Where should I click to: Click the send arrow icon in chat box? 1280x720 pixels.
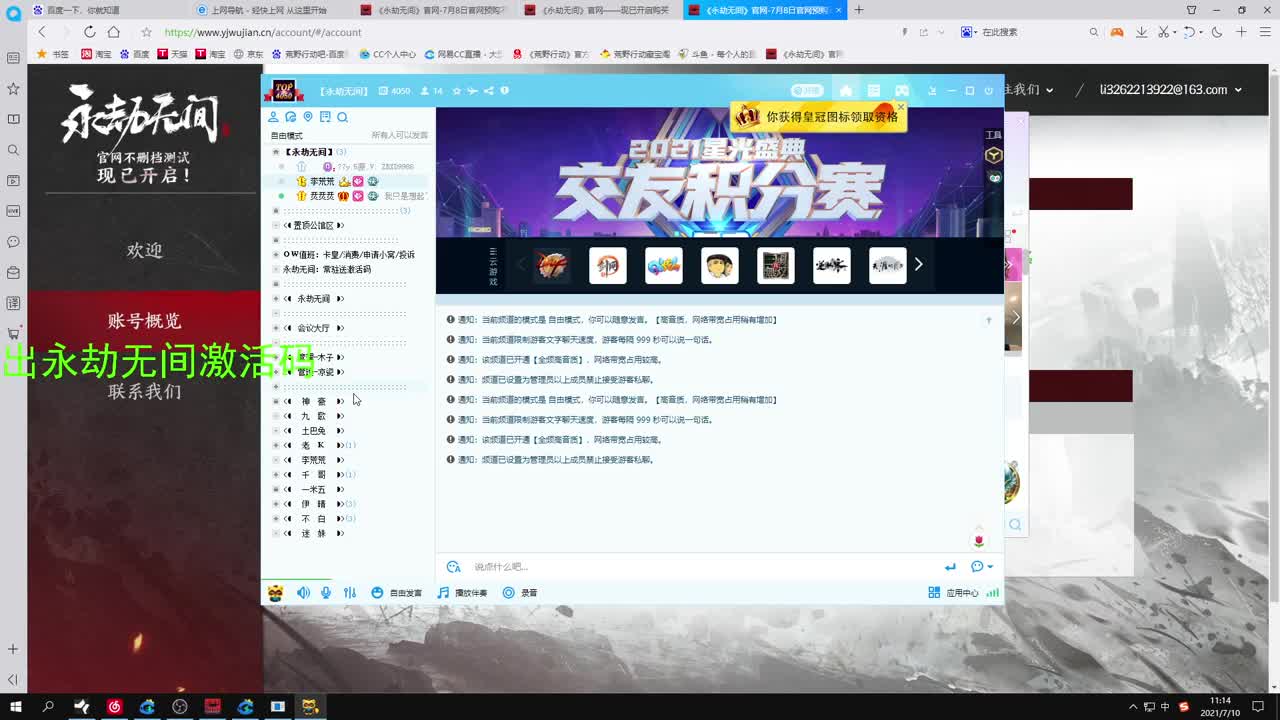click(x=950, y=567)
